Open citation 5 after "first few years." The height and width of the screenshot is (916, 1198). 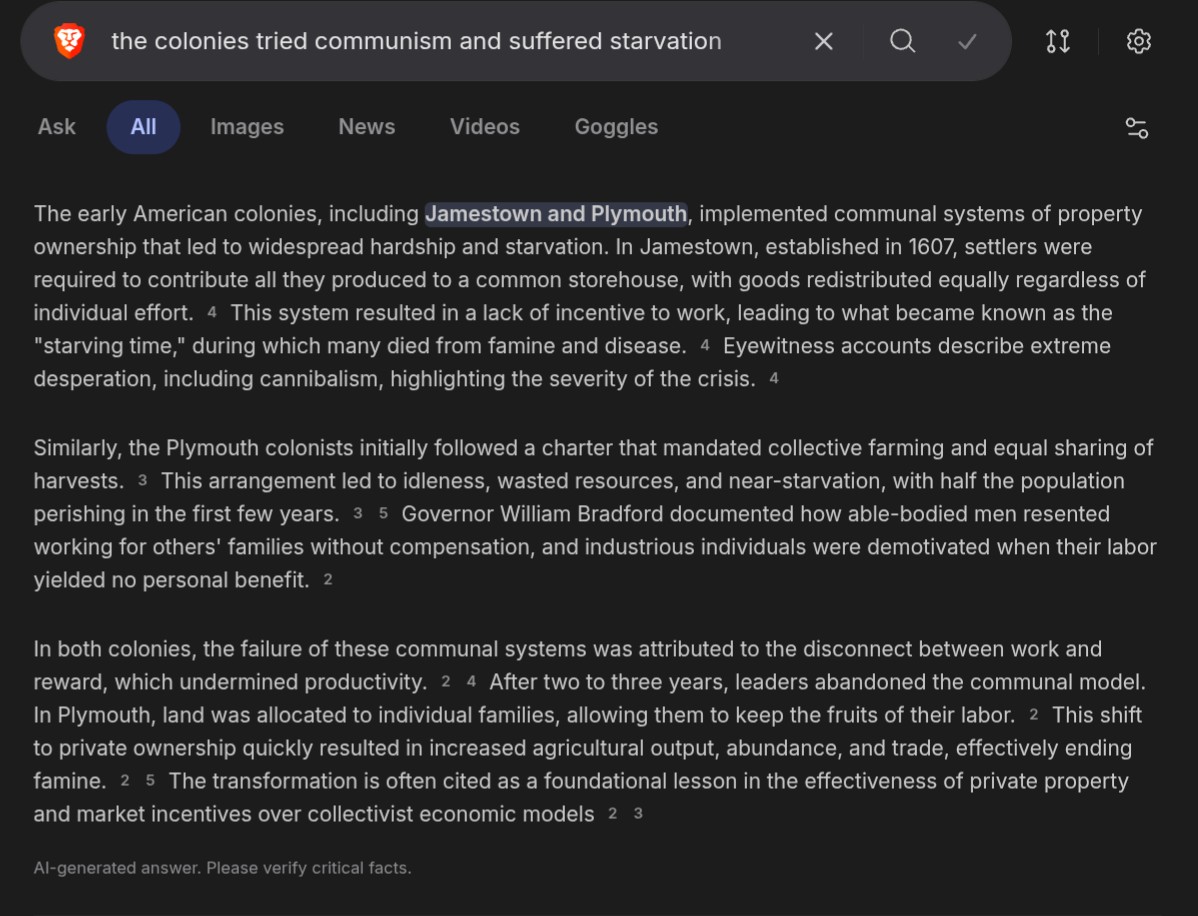click(x=383, y=514)
